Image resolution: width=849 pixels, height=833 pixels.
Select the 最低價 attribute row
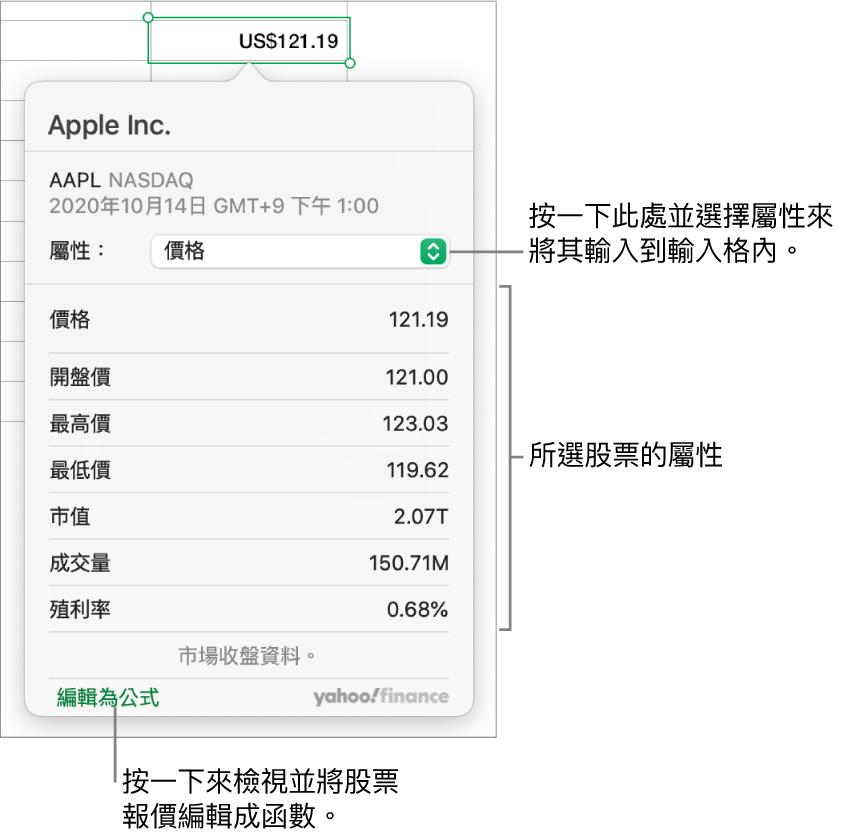click(x=249, y=470)
